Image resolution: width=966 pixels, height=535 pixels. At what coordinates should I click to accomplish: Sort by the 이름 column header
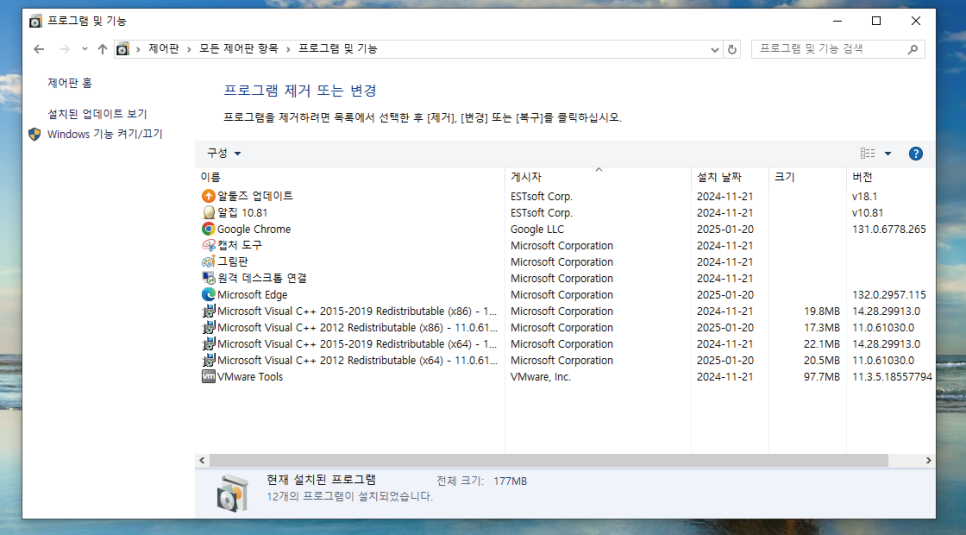pos(350,177)
